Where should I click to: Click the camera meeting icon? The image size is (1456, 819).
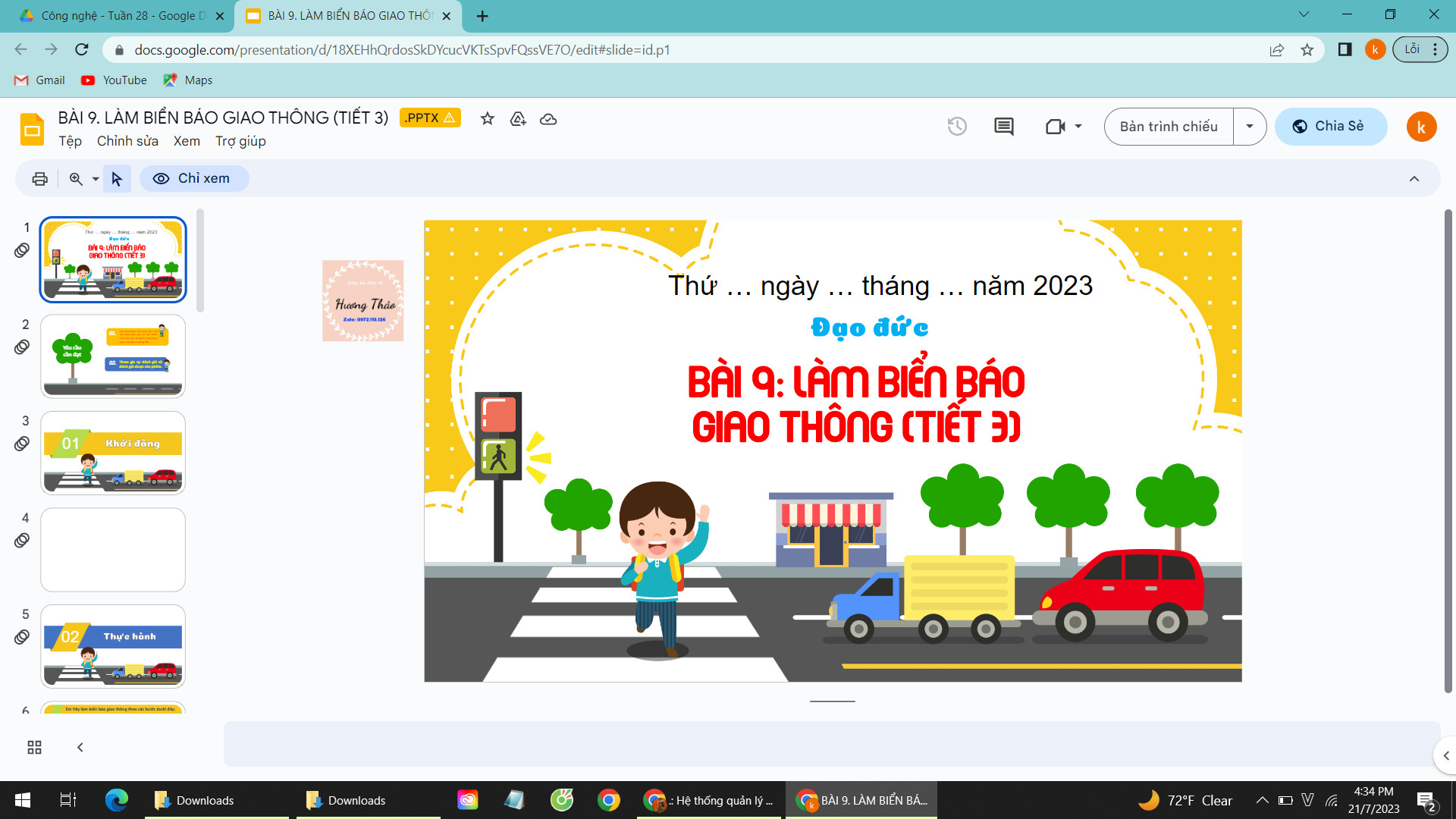click(x=1055, y=127)
